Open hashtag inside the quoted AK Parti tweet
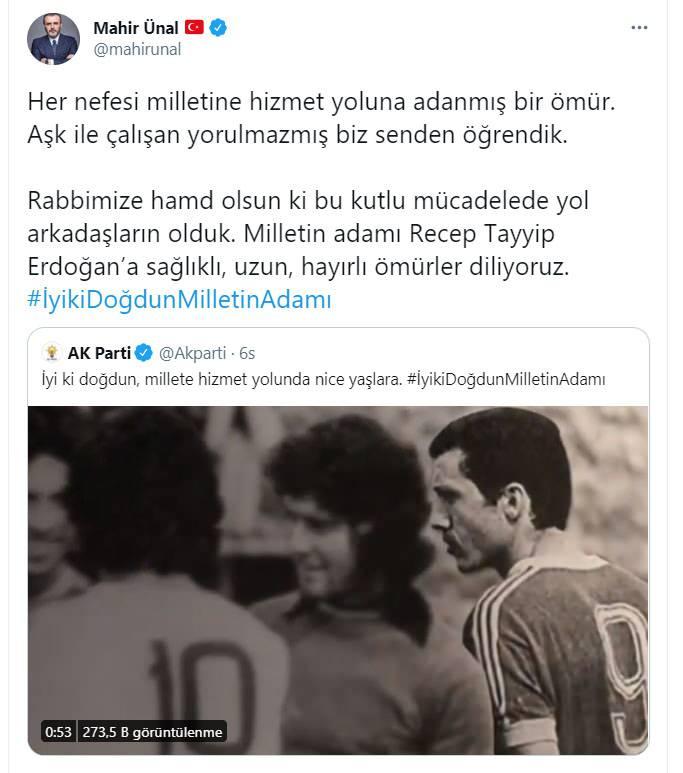Screen dimensions: 683x773 [x=506, y=379]
